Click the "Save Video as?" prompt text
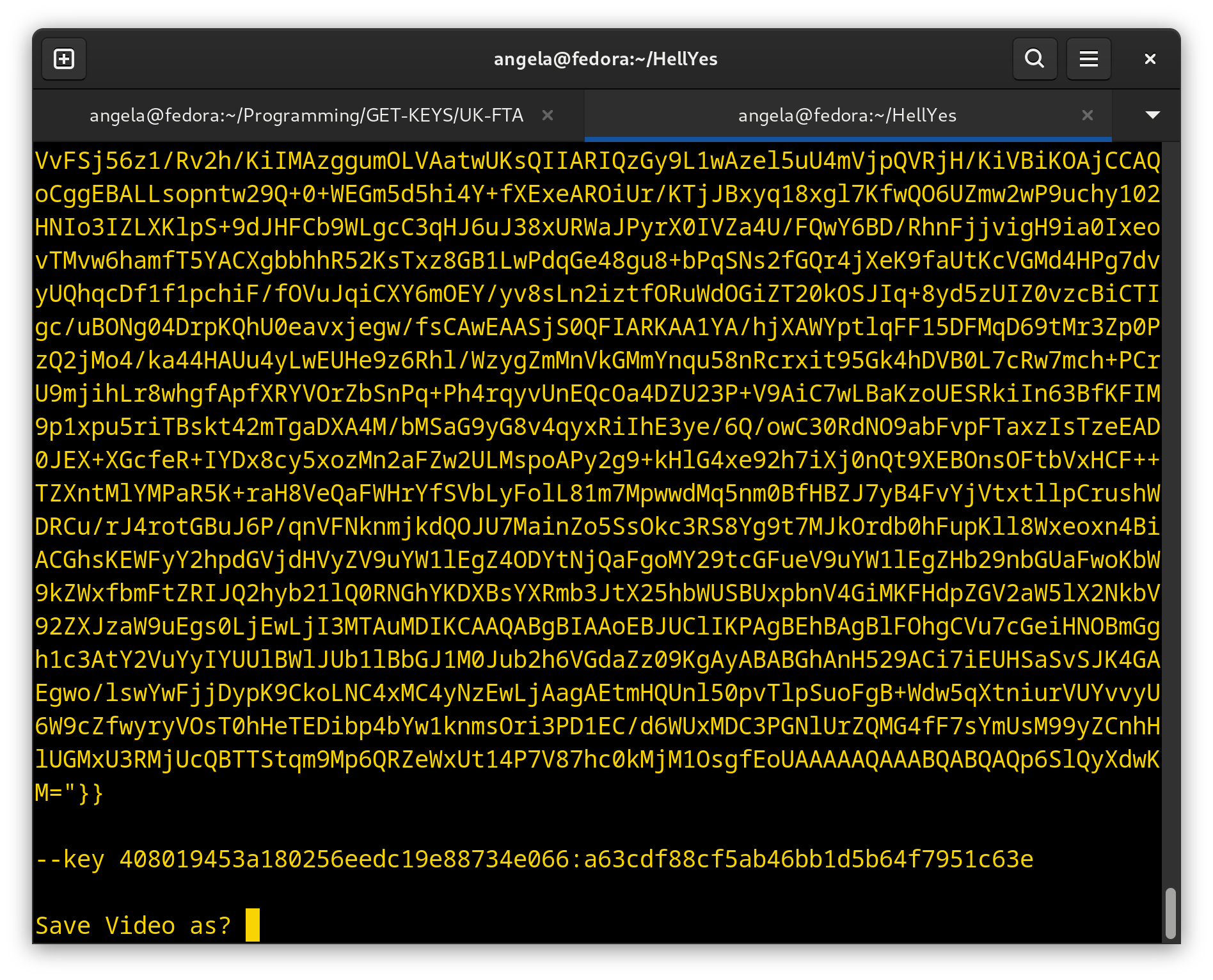1213x980 pixels. coord(133,926)
